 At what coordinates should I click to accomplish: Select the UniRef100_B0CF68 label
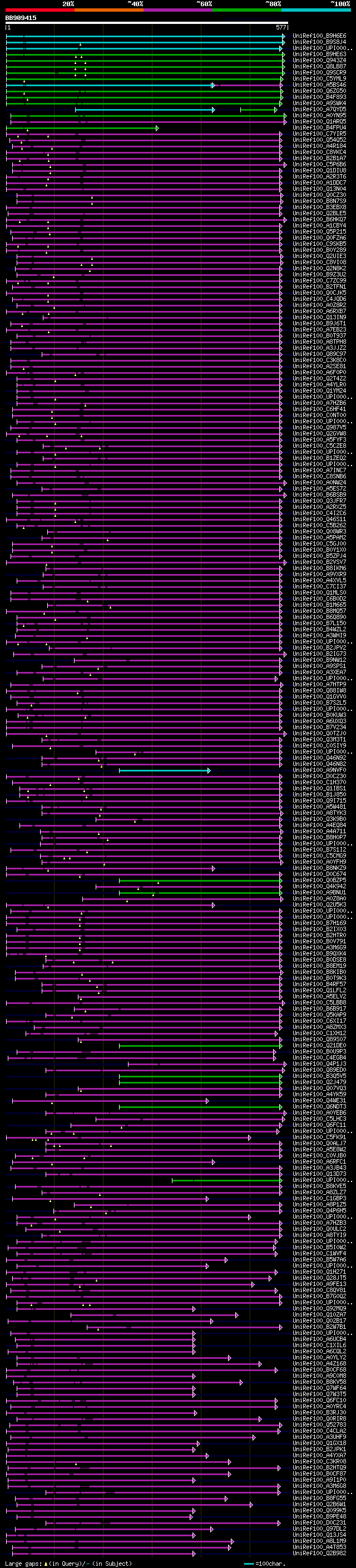[x=319, y=1369]
